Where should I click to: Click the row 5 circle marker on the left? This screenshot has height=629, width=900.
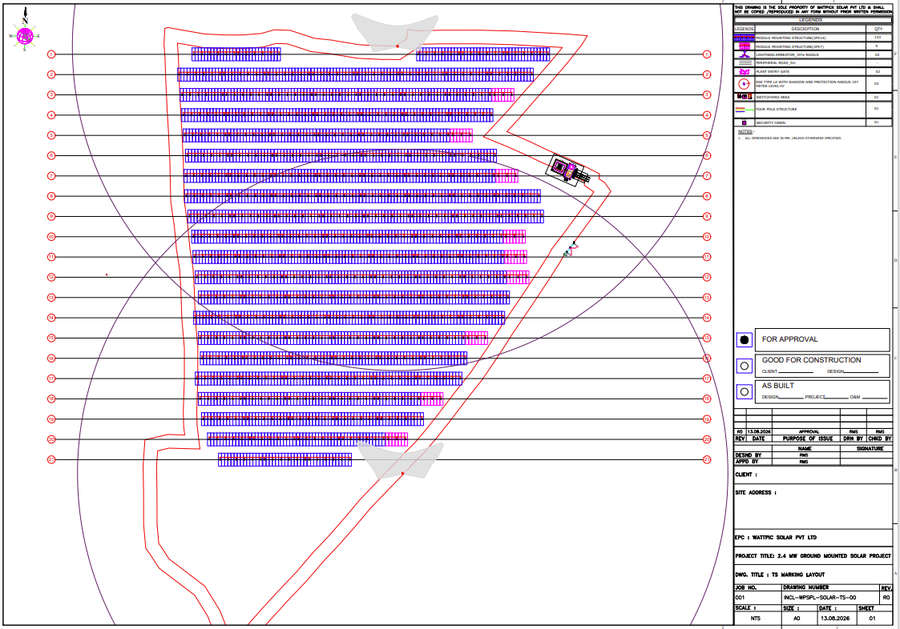[x=51, y=135]
